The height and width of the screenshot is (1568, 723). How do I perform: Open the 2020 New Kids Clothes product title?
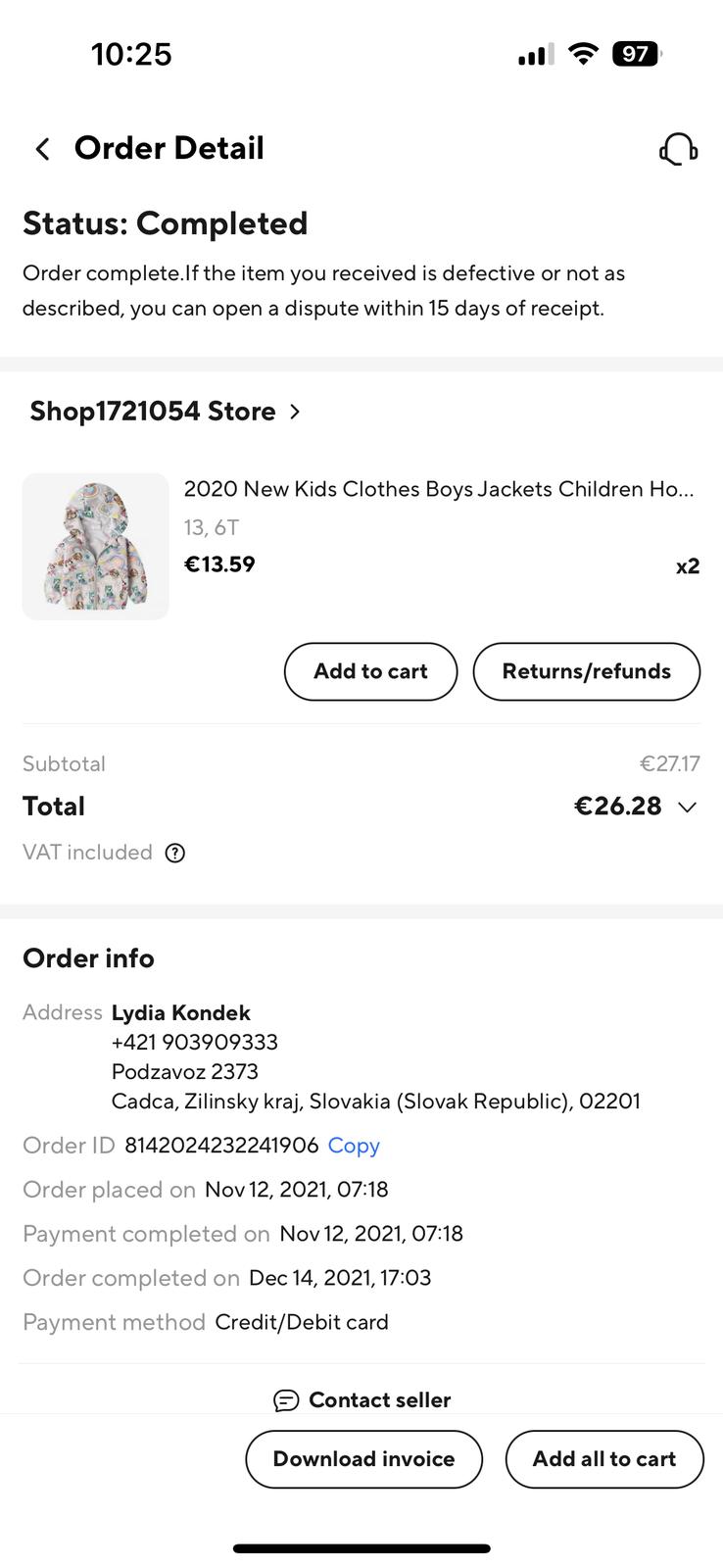(x=438, y=489)
